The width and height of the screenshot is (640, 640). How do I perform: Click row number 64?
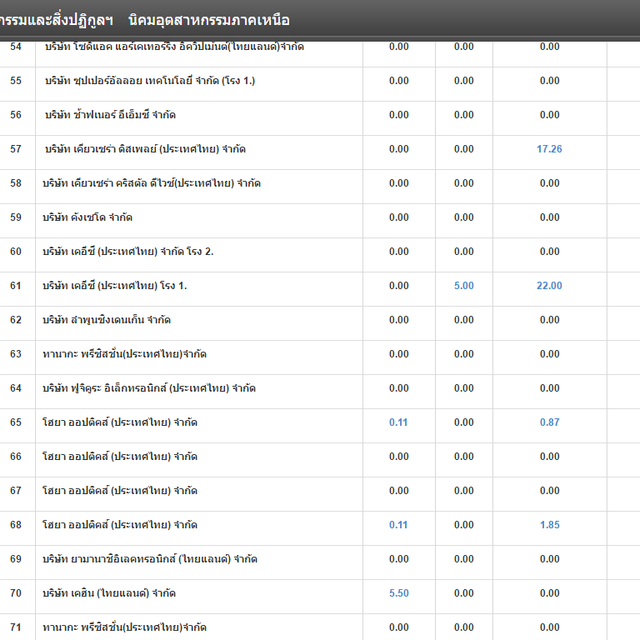coord(16,388)
